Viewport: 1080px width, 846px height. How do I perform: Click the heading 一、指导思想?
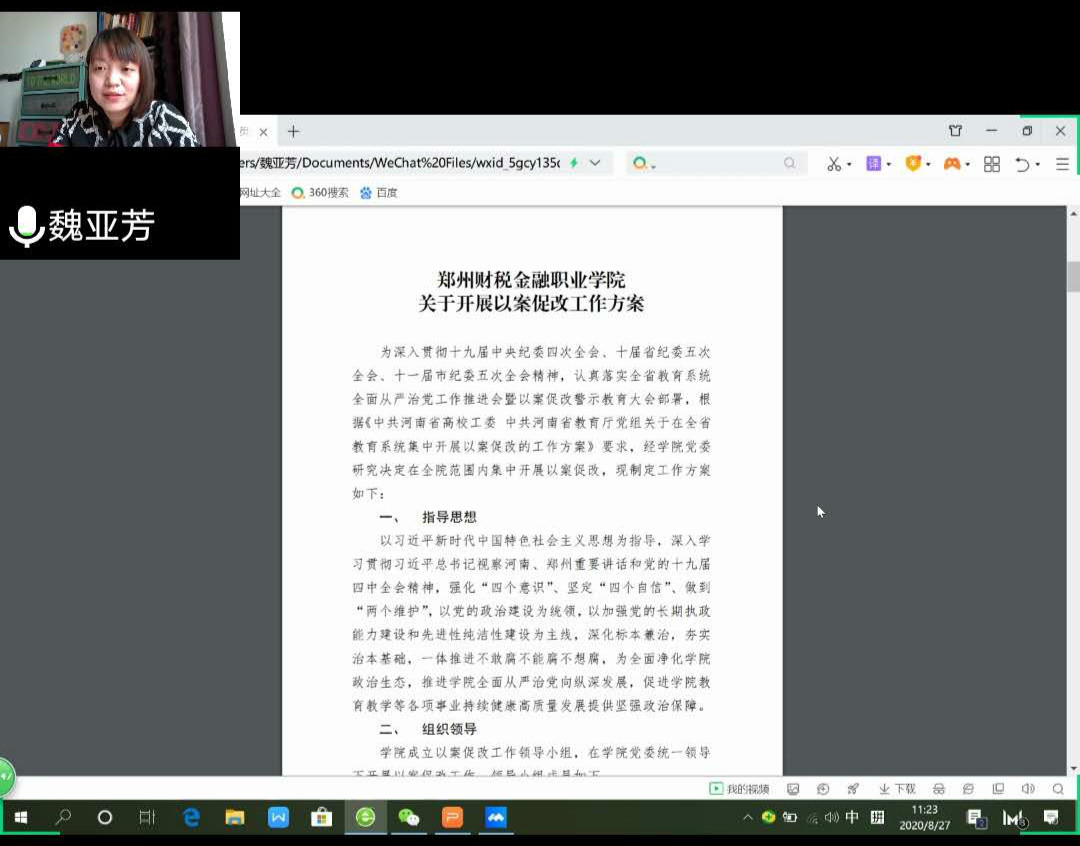pos(428,517)
